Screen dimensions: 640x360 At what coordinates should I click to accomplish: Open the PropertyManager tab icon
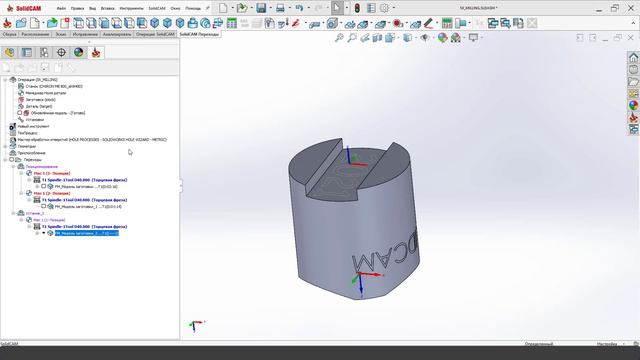pos(27,52)
